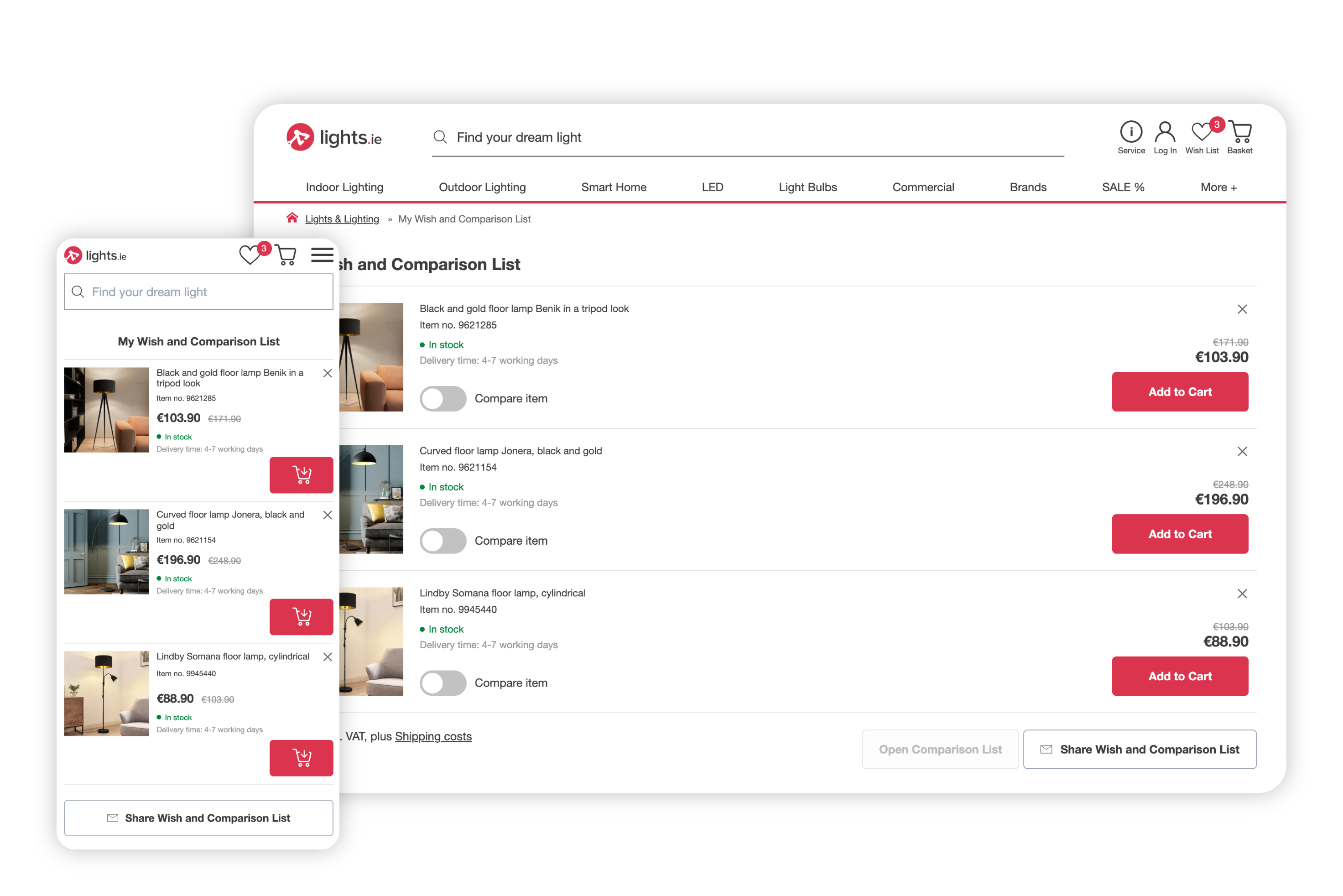Focus the desktop Find your dream light field

pos(748,137)
